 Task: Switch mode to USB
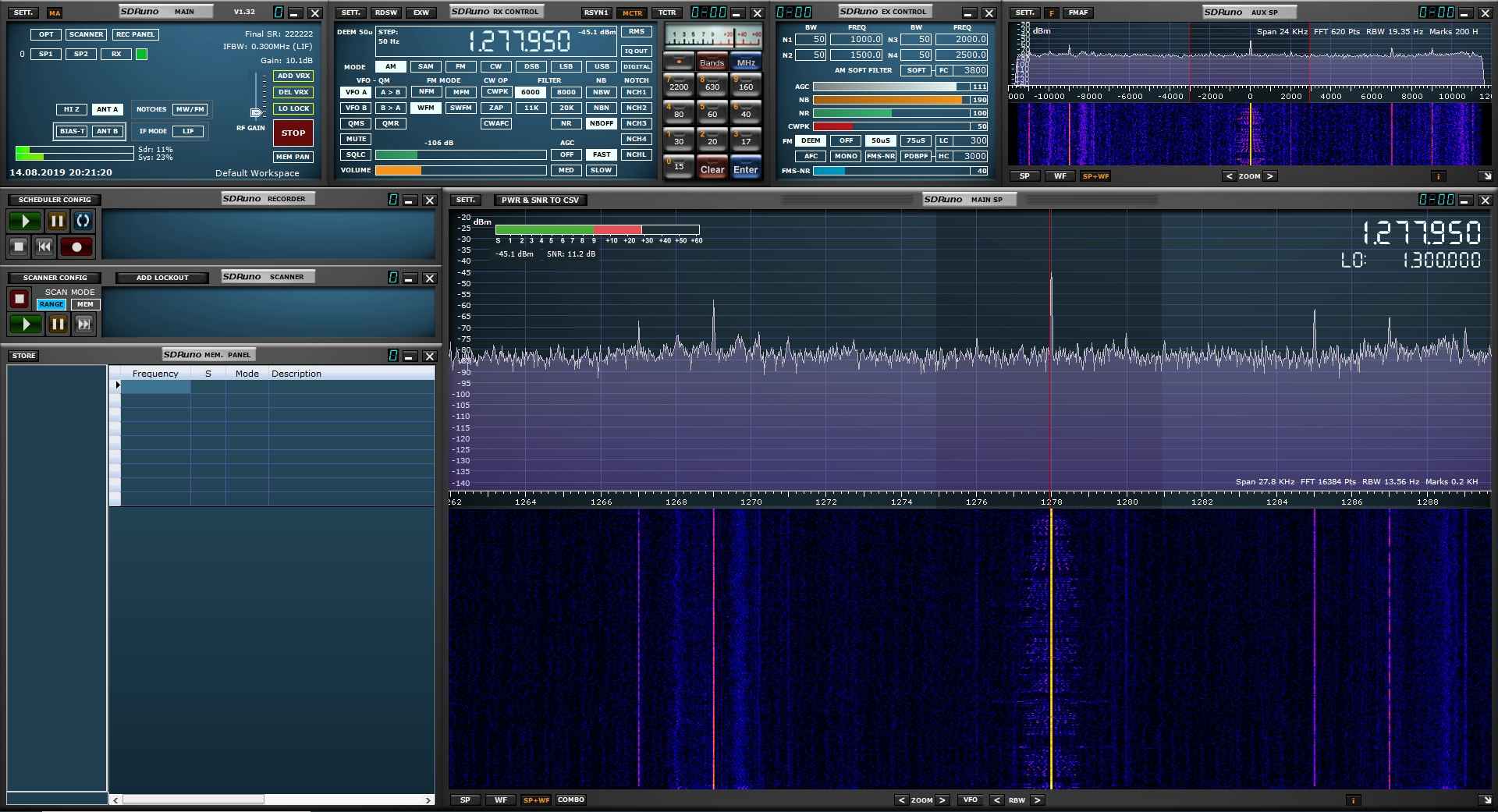[x=602, y=67]
